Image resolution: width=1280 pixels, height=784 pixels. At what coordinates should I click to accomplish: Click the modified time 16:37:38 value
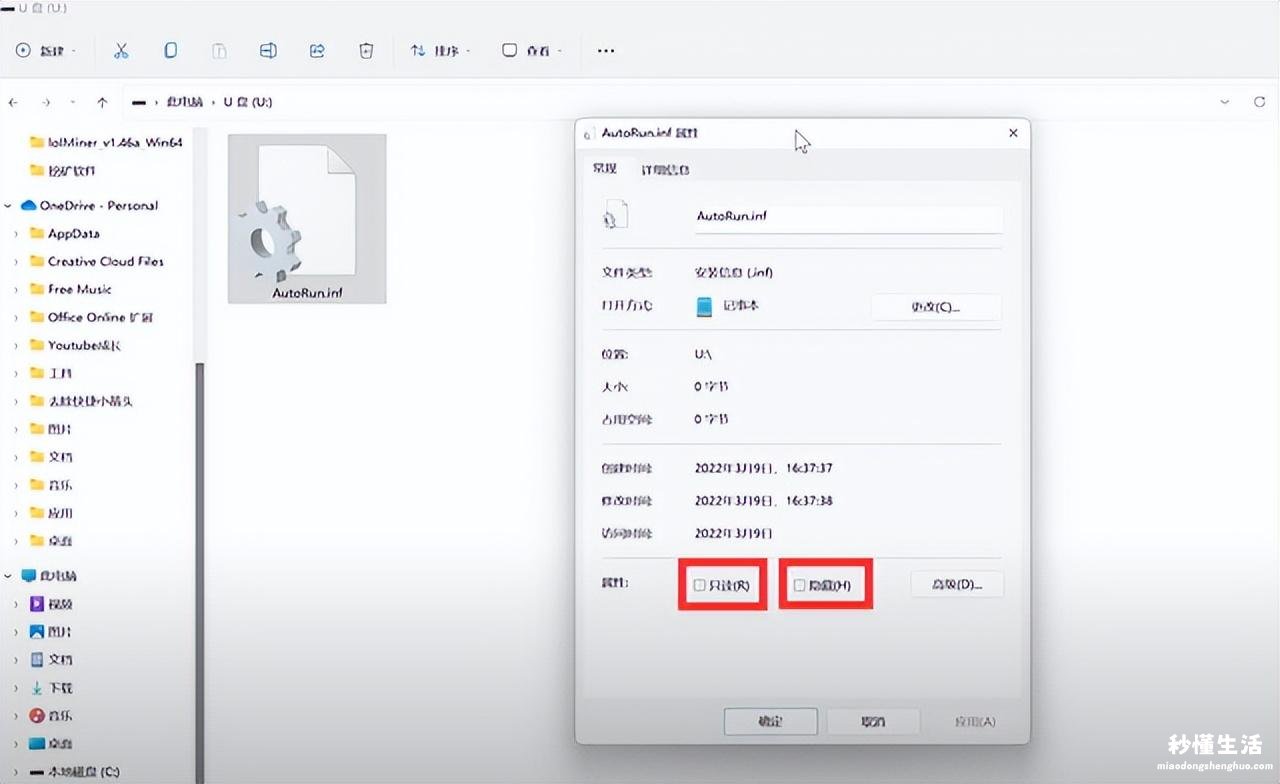[764, 501]
